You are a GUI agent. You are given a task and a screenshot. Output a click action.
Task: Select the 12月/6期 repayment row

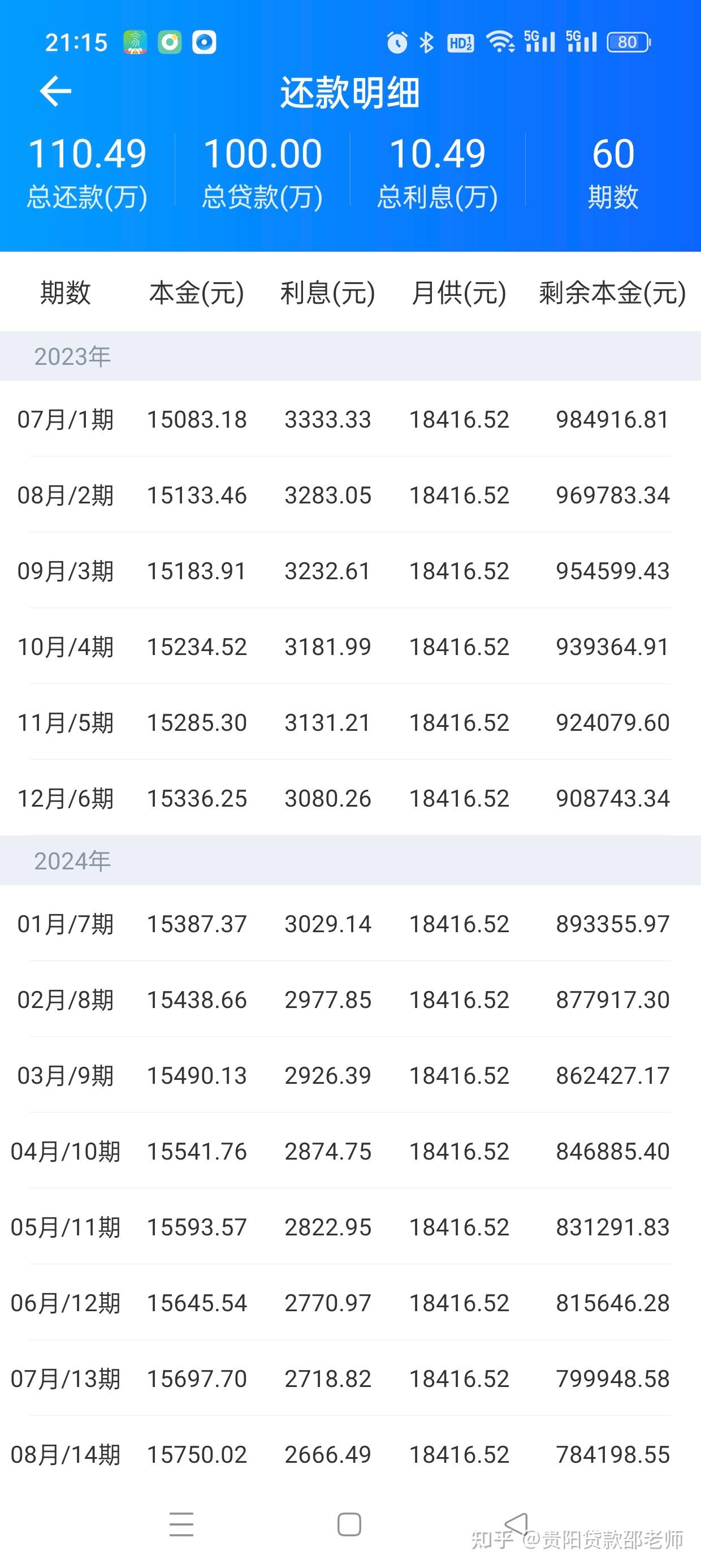coord(350,798)
